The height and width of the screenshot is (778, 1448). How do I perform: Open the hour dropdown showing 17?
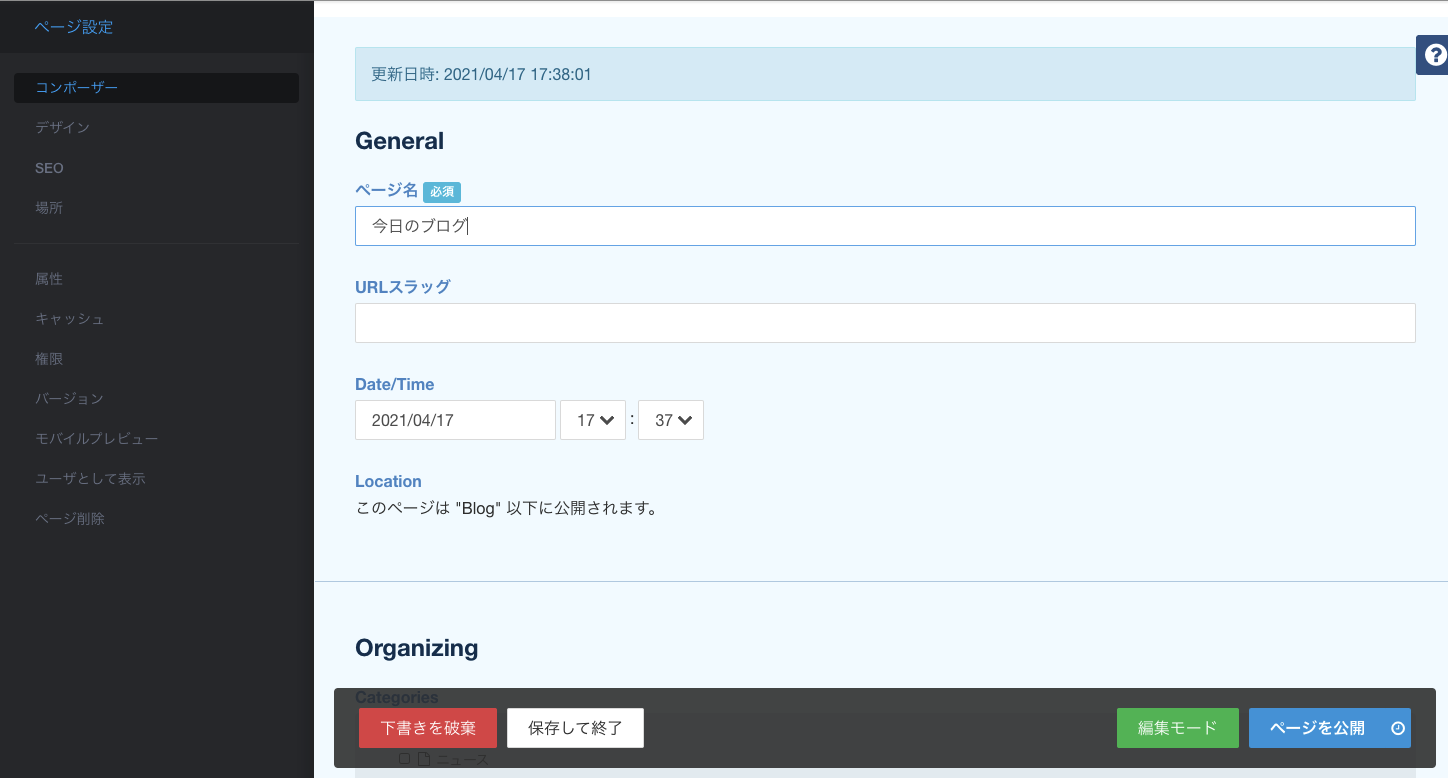point(593,420)
